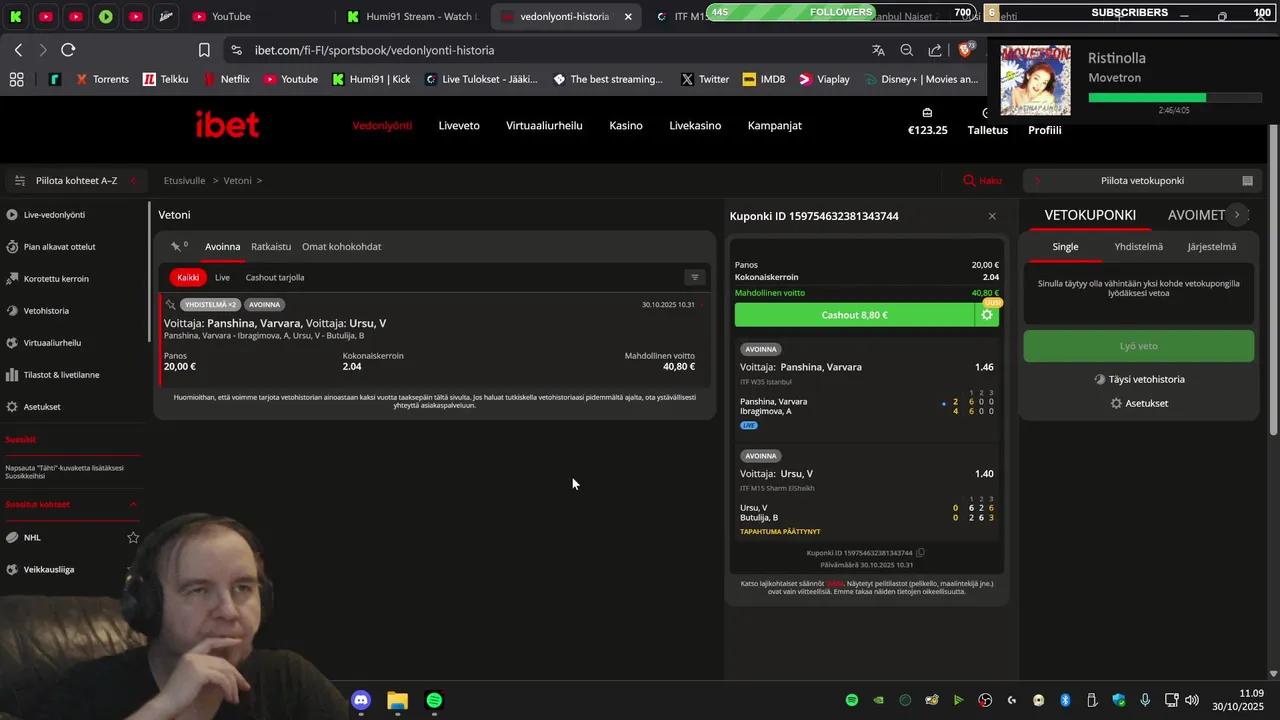This screenshot has height=720, width=1280.
Task: Click the Etusivulle breadcrumb link
Action: pos(184,181)
